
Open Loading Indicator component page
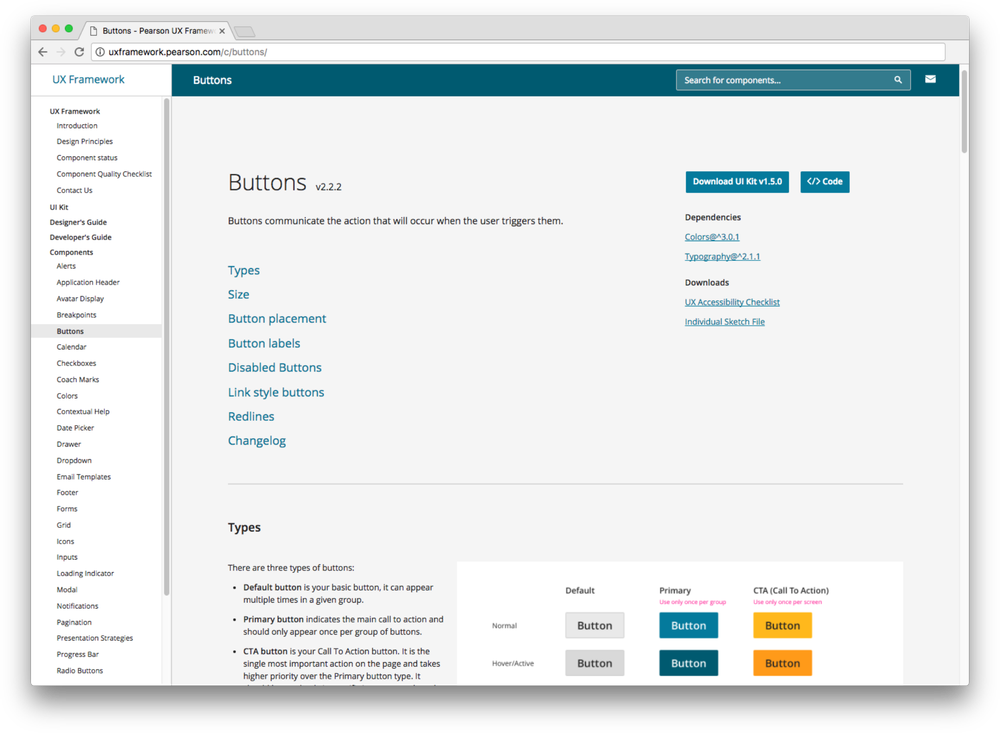(x=85, y=574)
